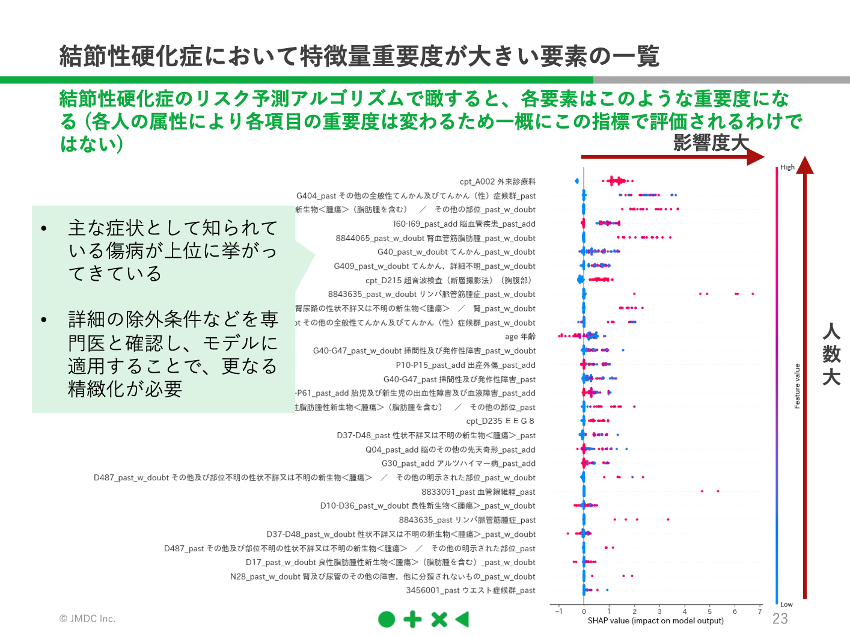850x636 pixels.
Task: Click the slide page number 23
Action: (780, 619)
